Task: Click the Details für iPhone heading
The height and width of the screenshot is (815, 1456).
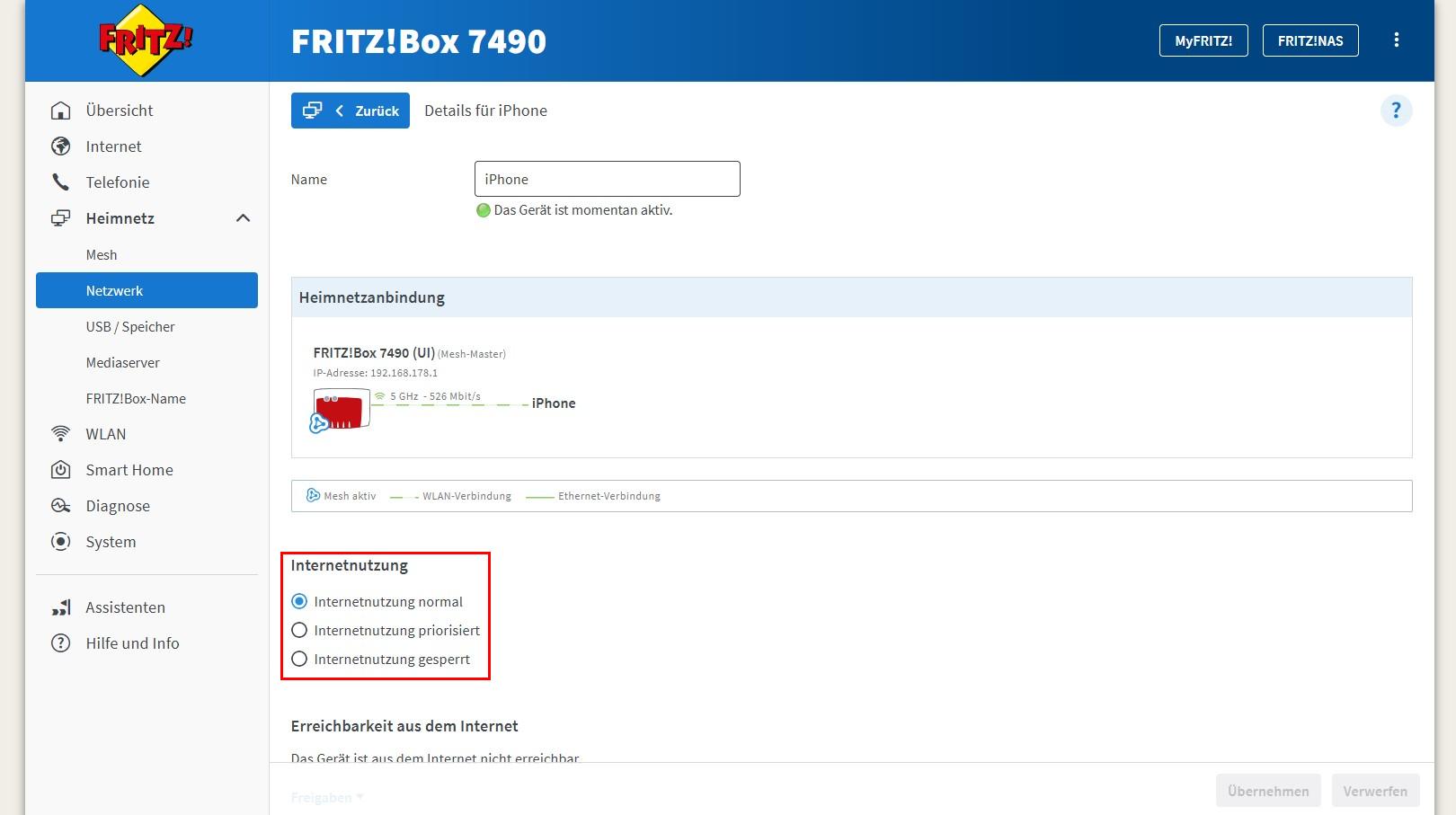Action: [x=485, y=111]
